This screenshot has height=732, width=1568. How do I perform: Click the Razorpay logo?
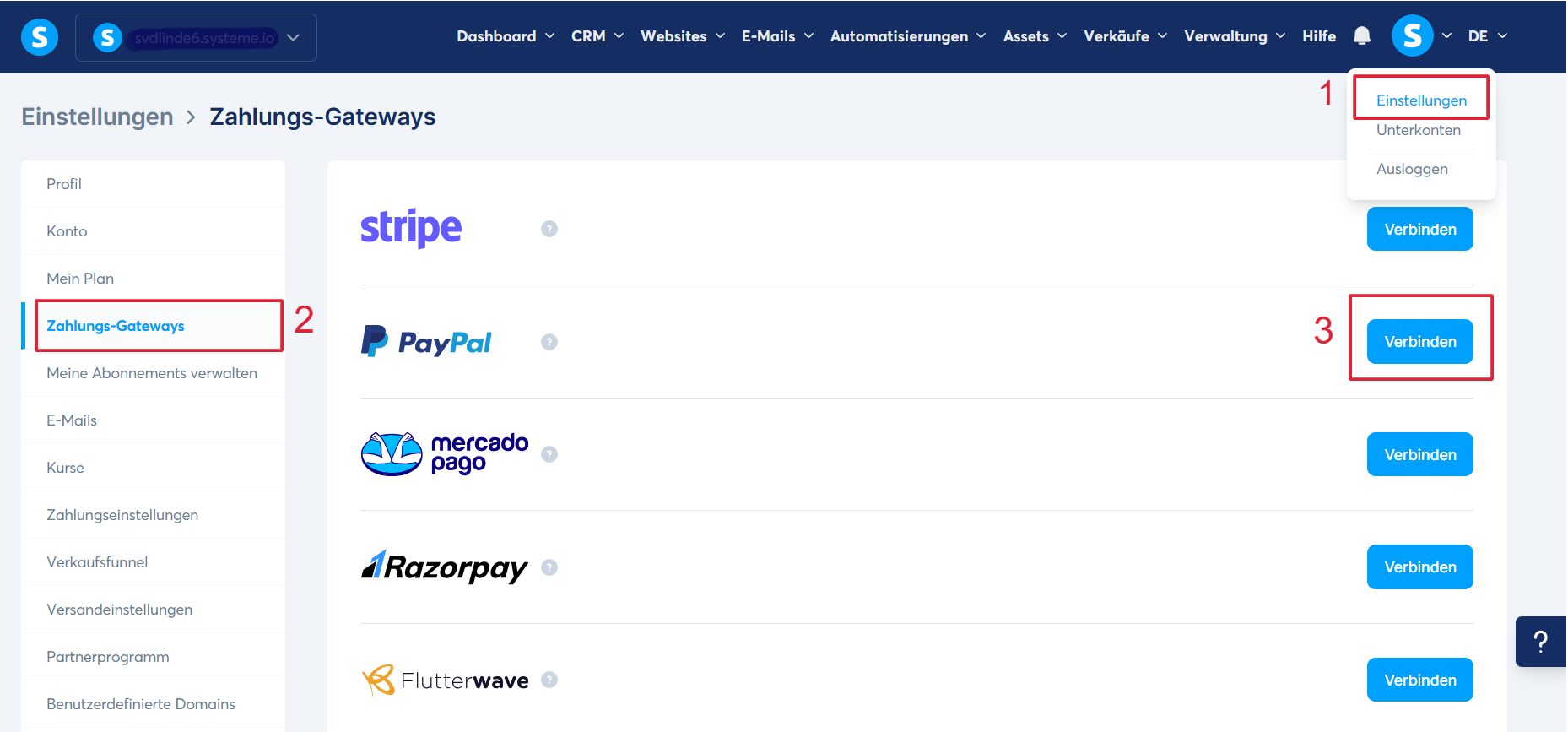[x=445, y=567]
